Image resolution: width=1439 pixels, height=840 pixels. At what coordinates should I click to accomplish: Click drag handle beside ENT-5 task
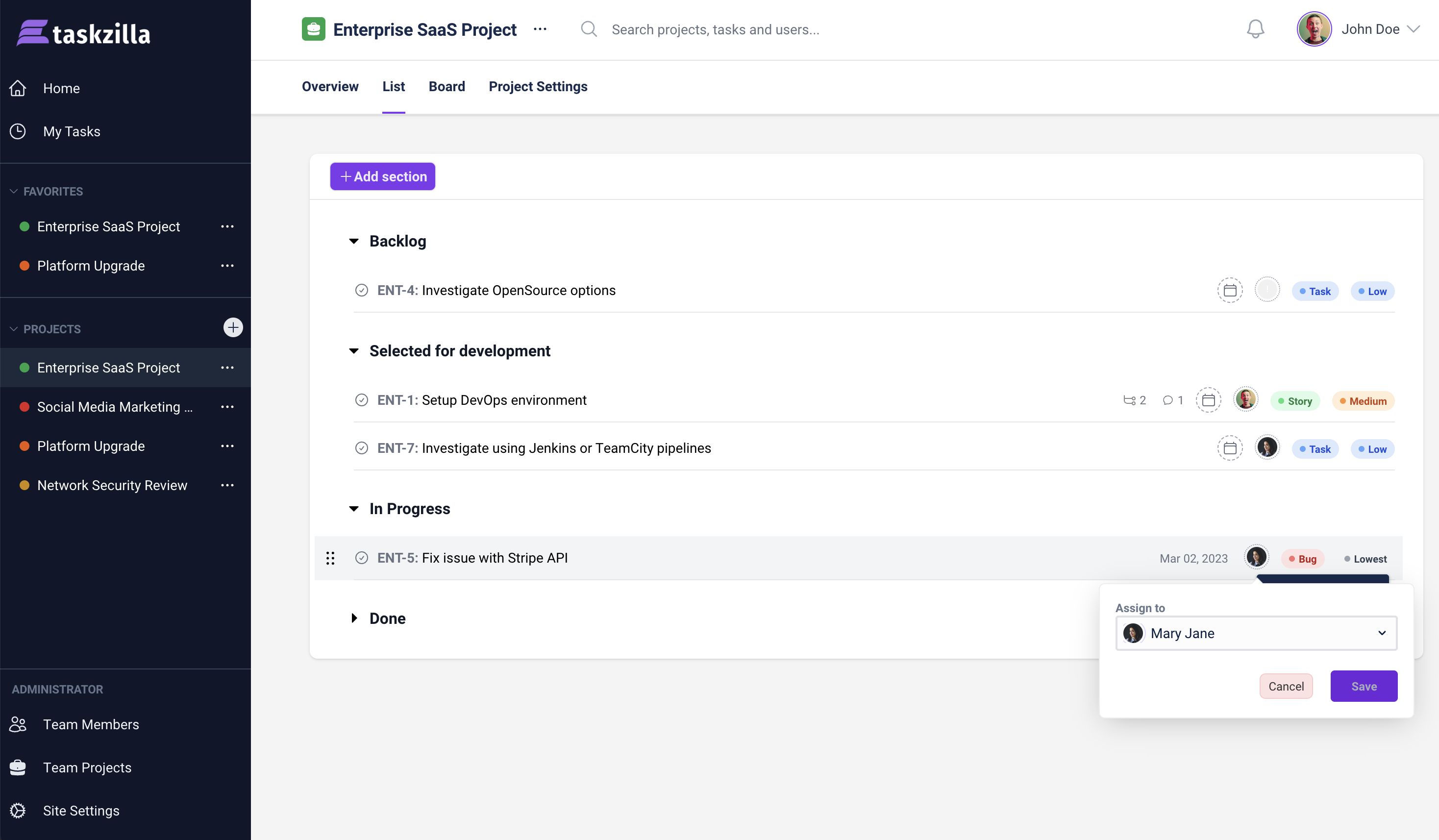click(x=330, y=558)
